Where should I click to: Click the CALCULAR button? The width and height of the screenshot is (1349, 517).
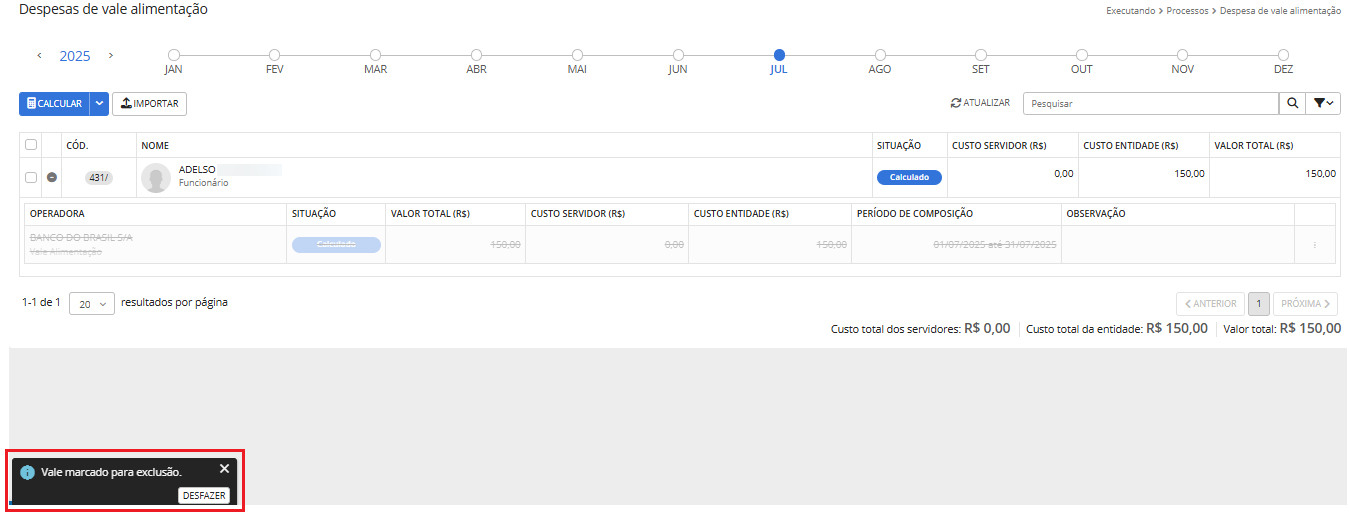[x=54, y=103]
